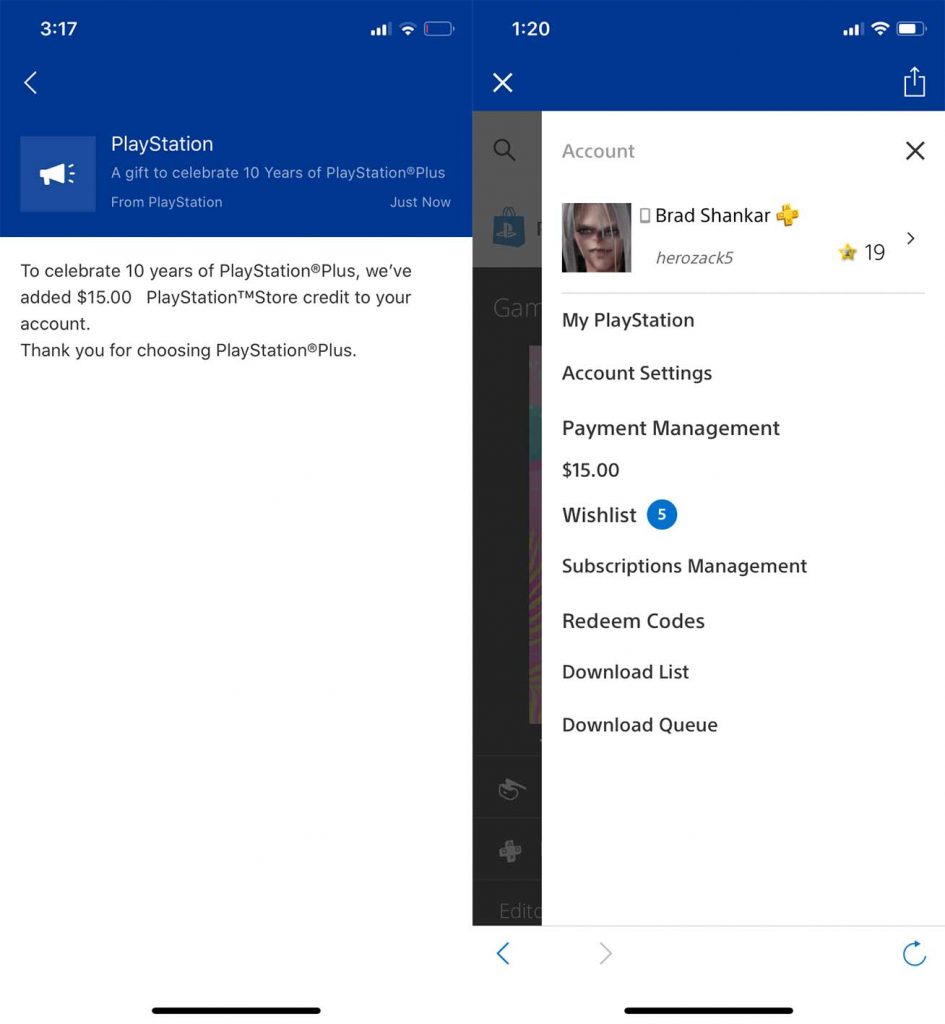Open Redeem Codes
The height and width of the screenshot is (1024, 945).
point(633,621)
